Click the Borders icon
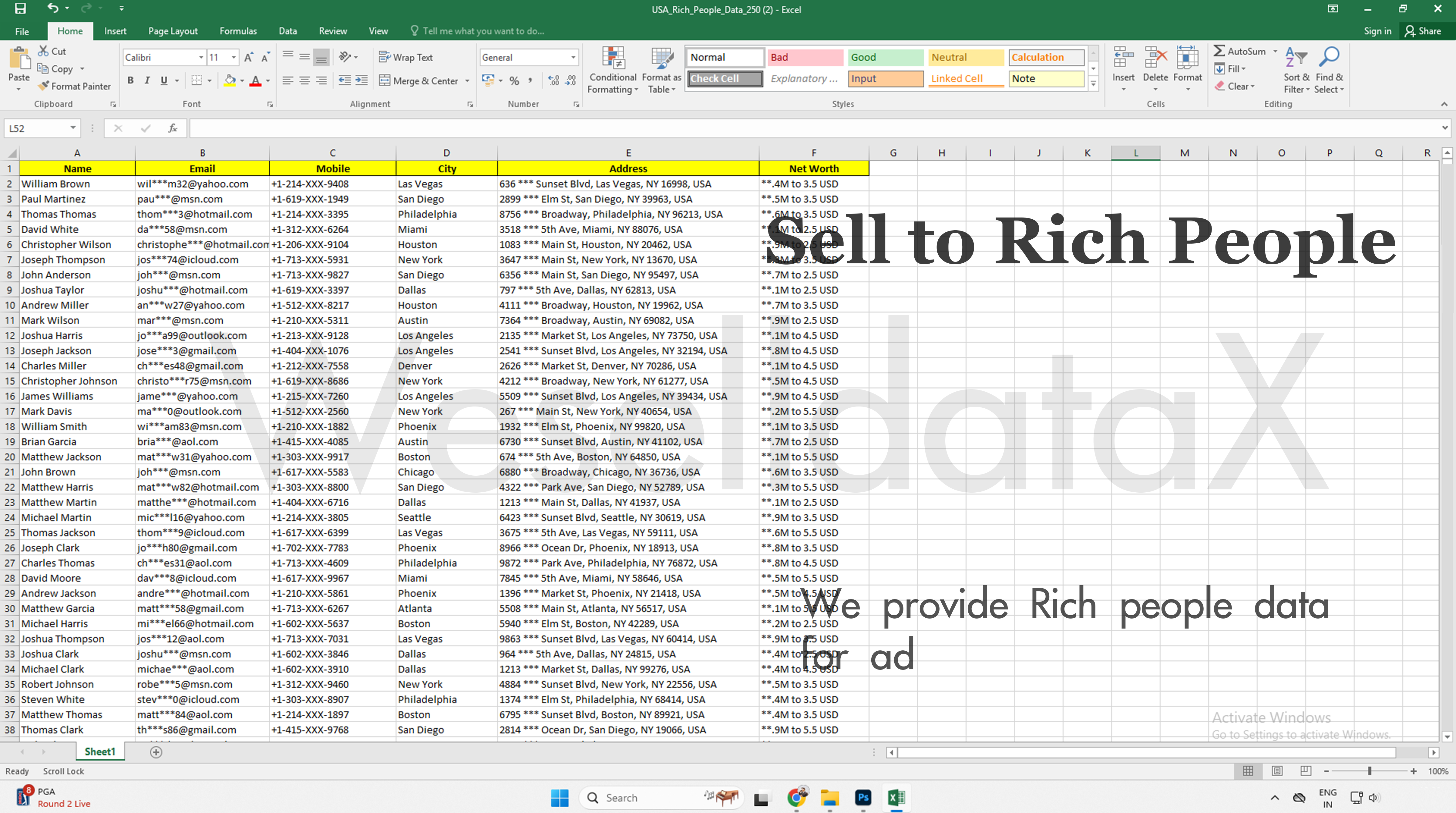The width and height of the screenshot is (1456, 813). click(x=197, y=80)
